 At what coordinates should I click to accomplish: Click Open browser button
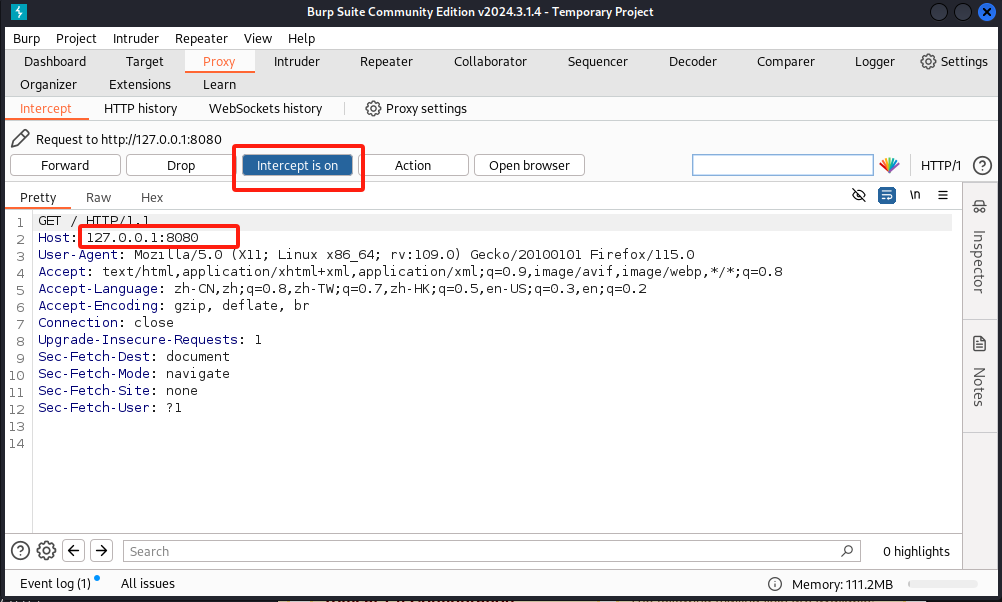(x=529, y=166)
